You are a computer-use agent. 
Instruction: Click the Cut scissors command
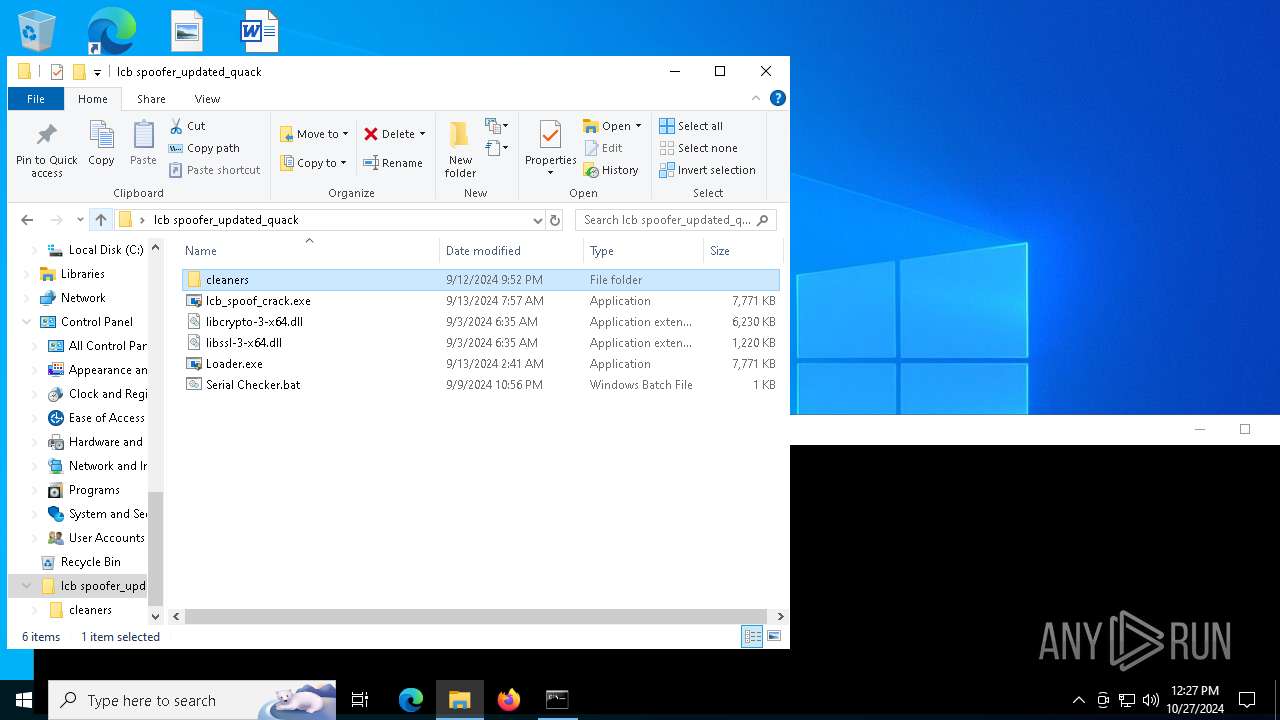point(187,126)
